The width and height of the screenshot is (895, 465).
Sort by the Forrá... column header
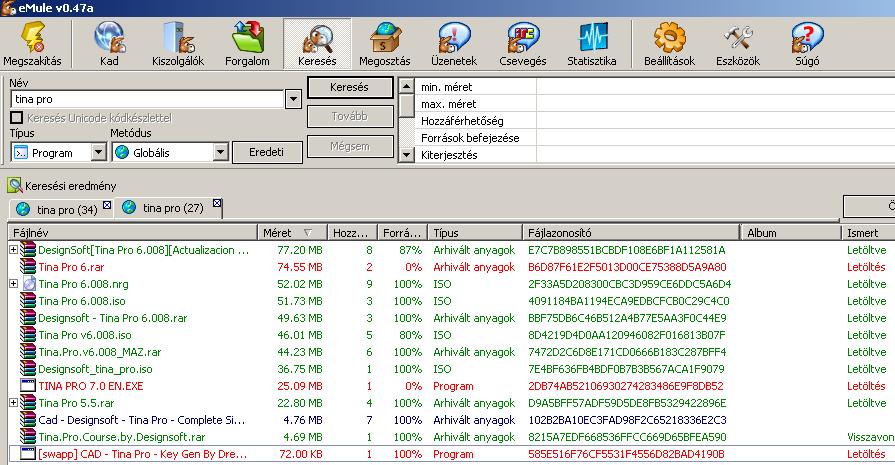coord(402,233)
